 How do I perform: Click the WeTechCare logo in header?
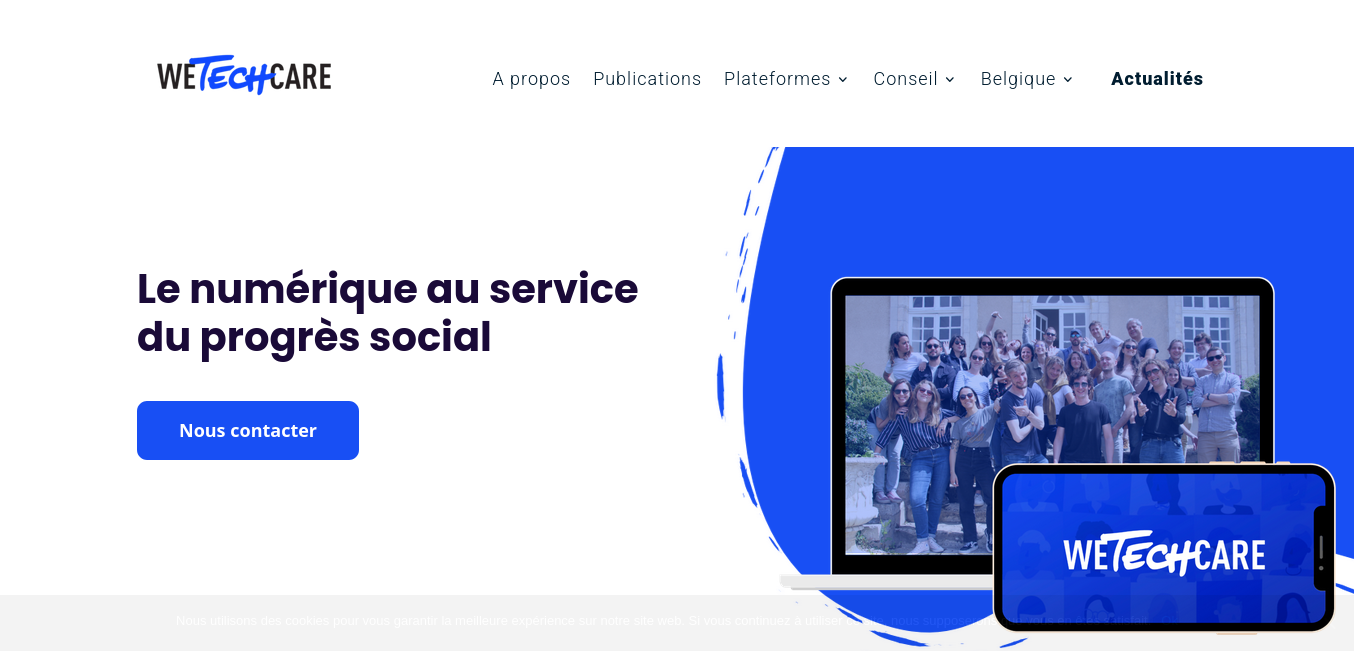[x=244, y=75]
